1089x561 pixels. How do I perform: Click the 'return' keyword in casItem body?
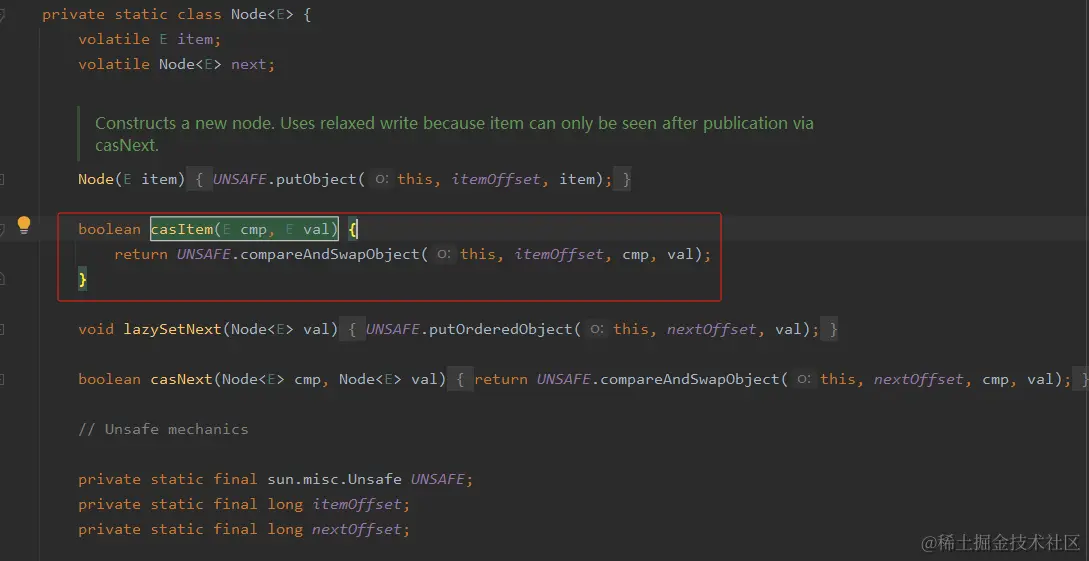pos(141,254)
